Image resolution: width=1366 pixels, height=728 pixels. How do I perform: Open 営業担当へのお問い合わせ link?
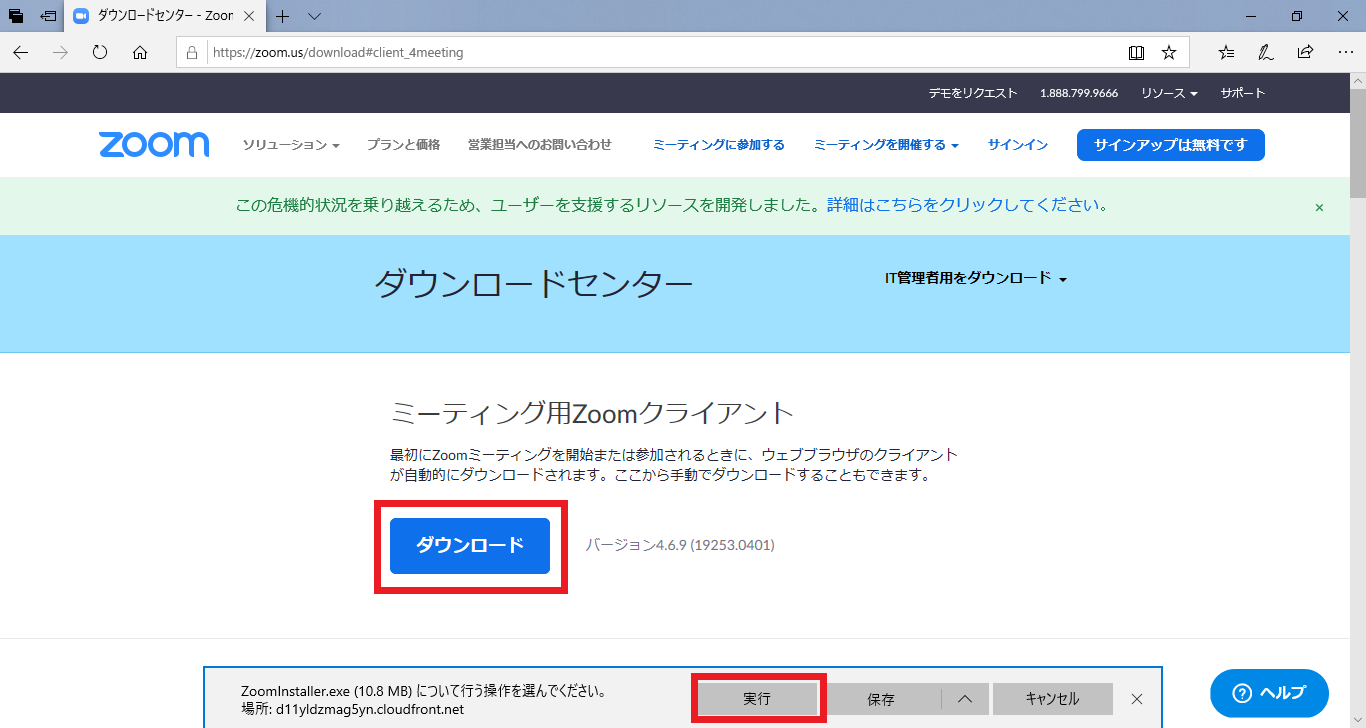click(539, 145)
